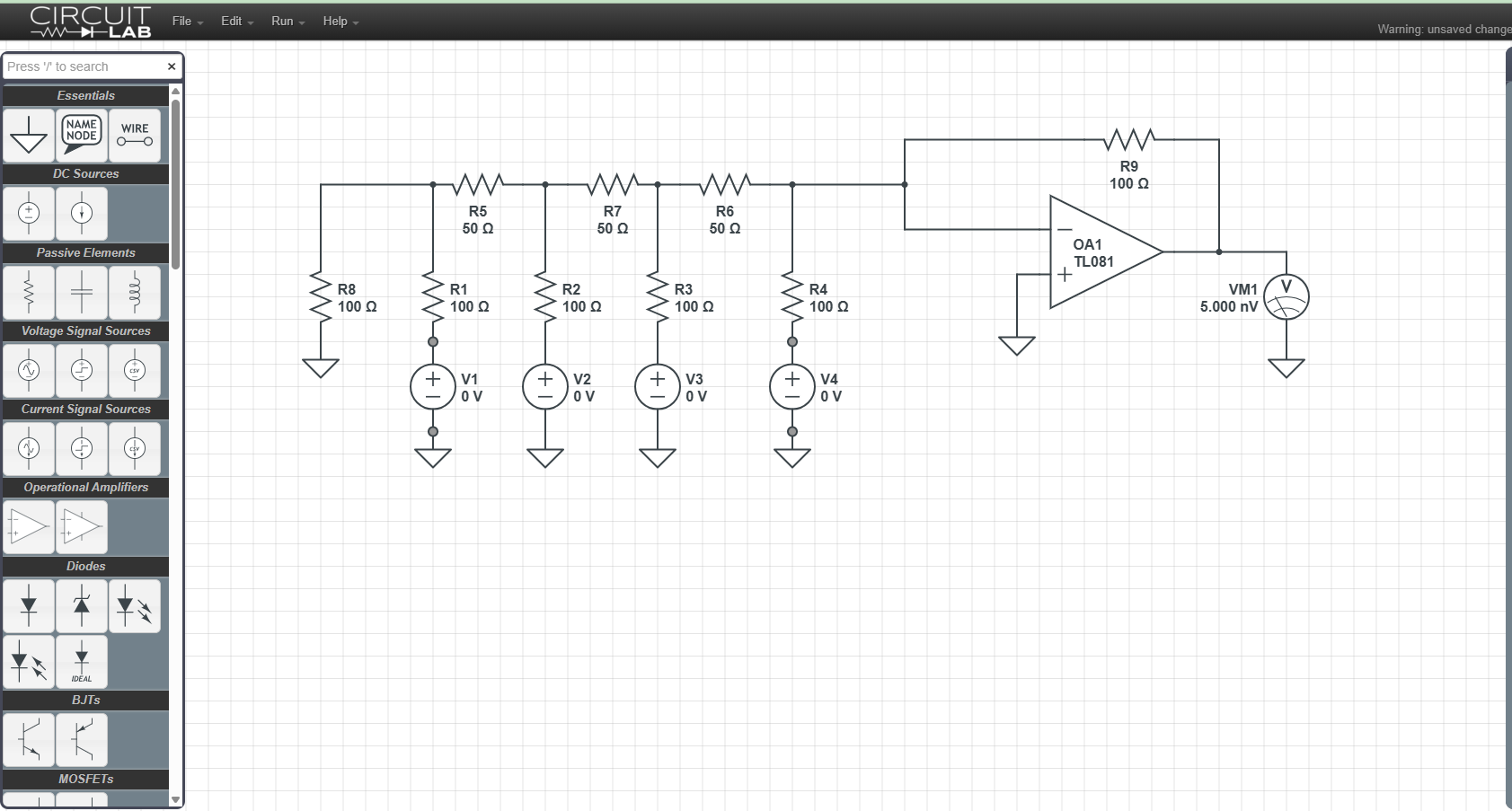Viewport: 1512px width, 811px height.
Task: Clear the component search box
Action: pos(172,66)
